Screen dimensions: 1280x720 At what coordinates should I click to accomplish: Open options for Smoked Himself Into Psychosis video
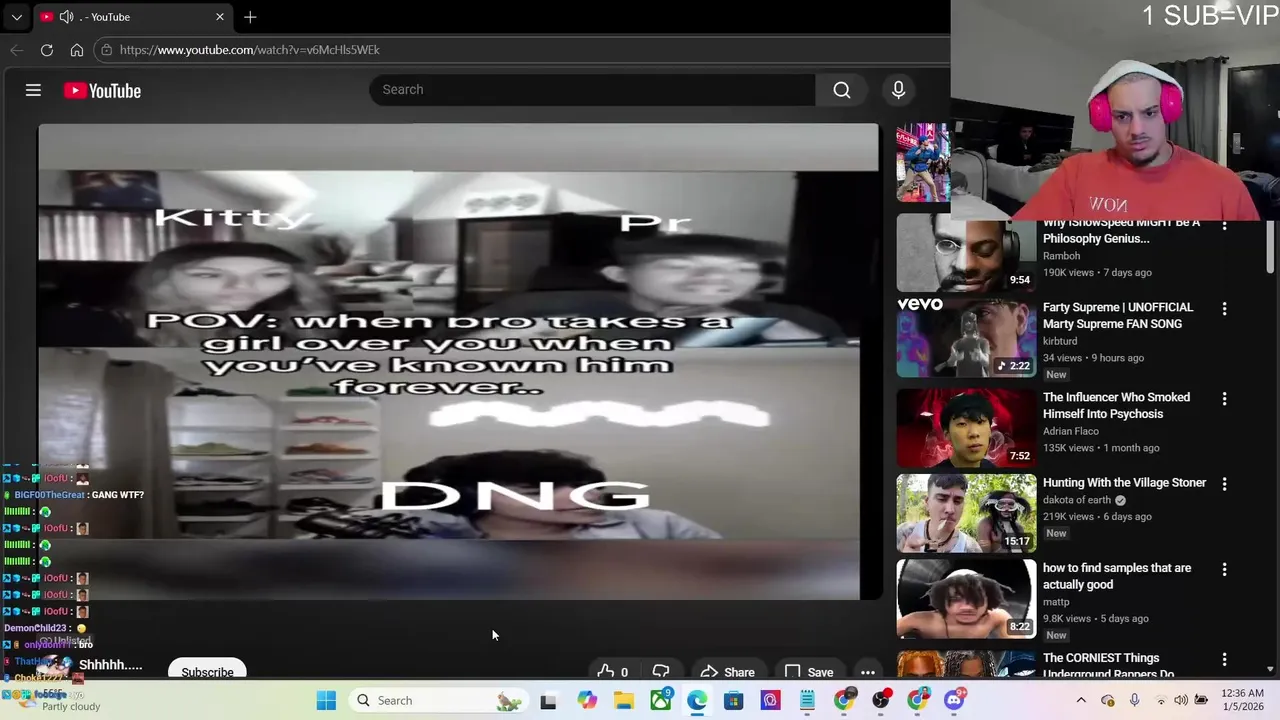(x=1224, y=399)
